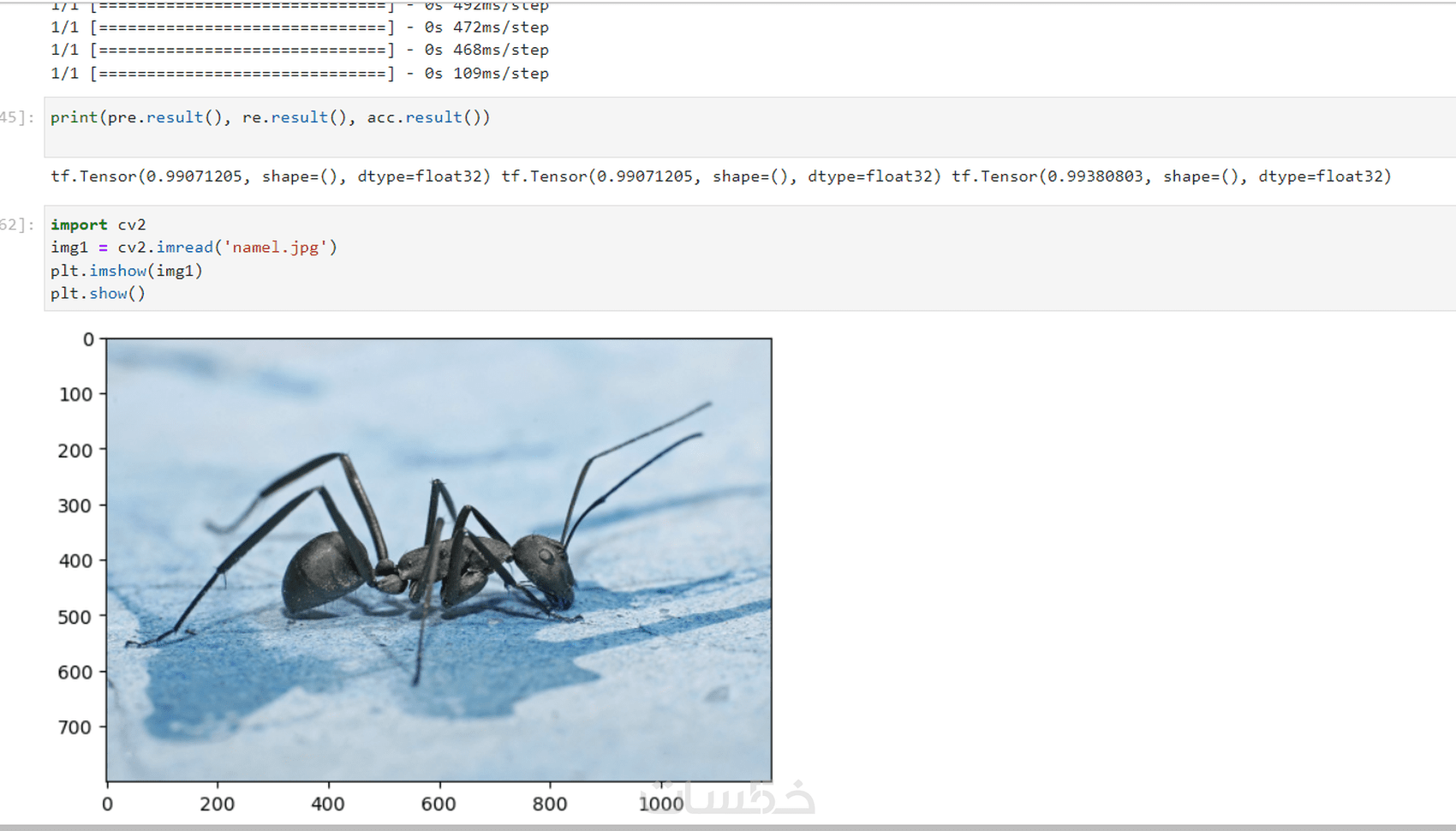The height and width of the screenshot is (831, 1456).
Task: Click the x-axis tick label 600
Action: (x=439, y=804)
